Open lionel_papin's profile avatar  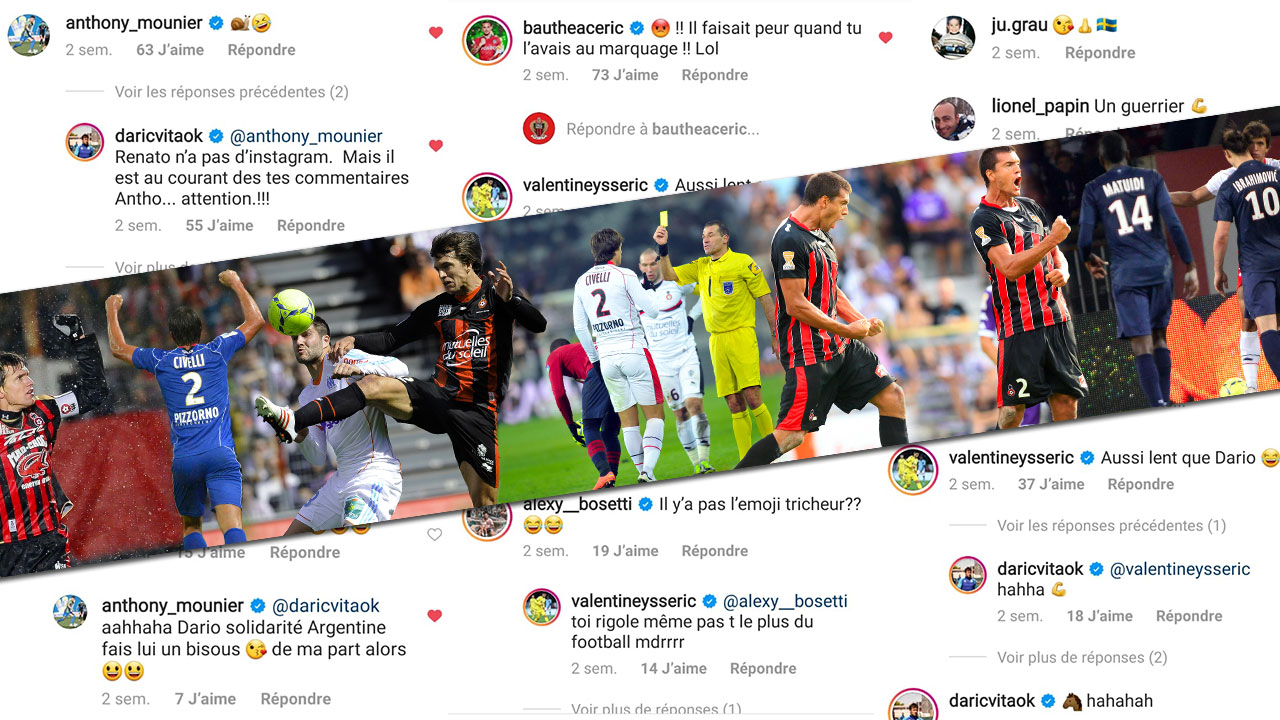953,119
